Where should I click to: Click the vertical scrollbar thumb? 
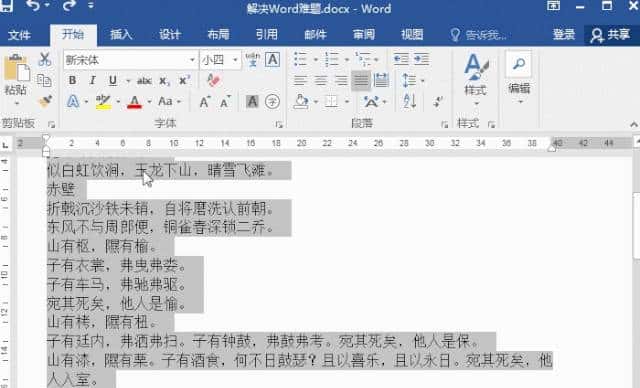[x=637, y=225]
